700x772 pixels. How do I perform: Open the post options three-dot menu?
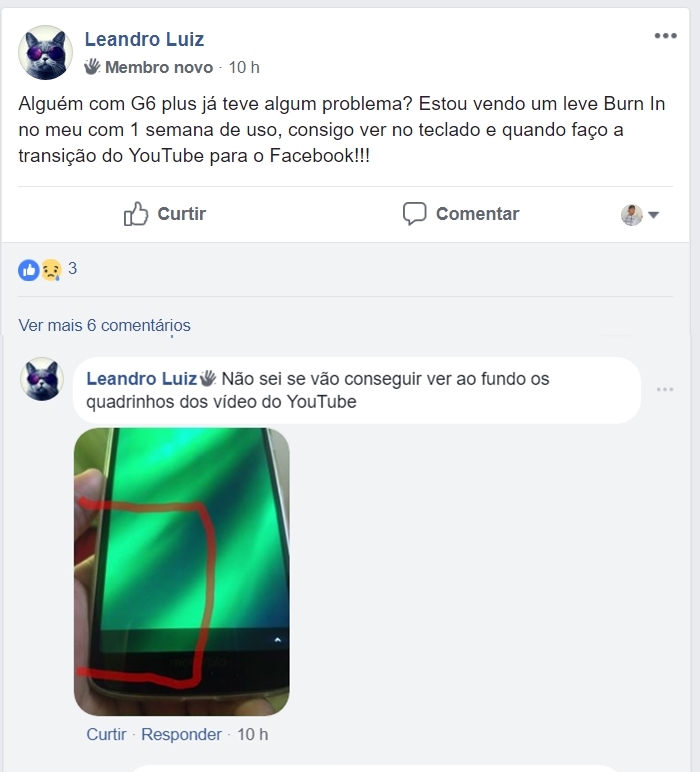coord(666,35)
